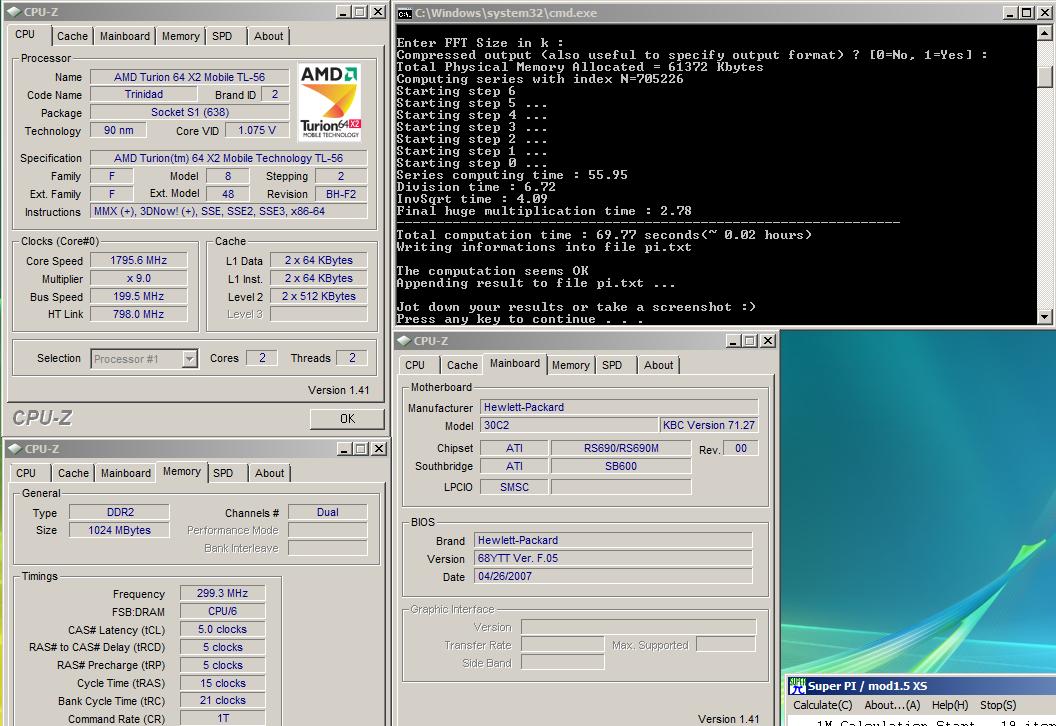Click the CPU-Z icon in the Mainboard window title bar
The height and width of the screenshot is (726, 1056).
point(404,341)
